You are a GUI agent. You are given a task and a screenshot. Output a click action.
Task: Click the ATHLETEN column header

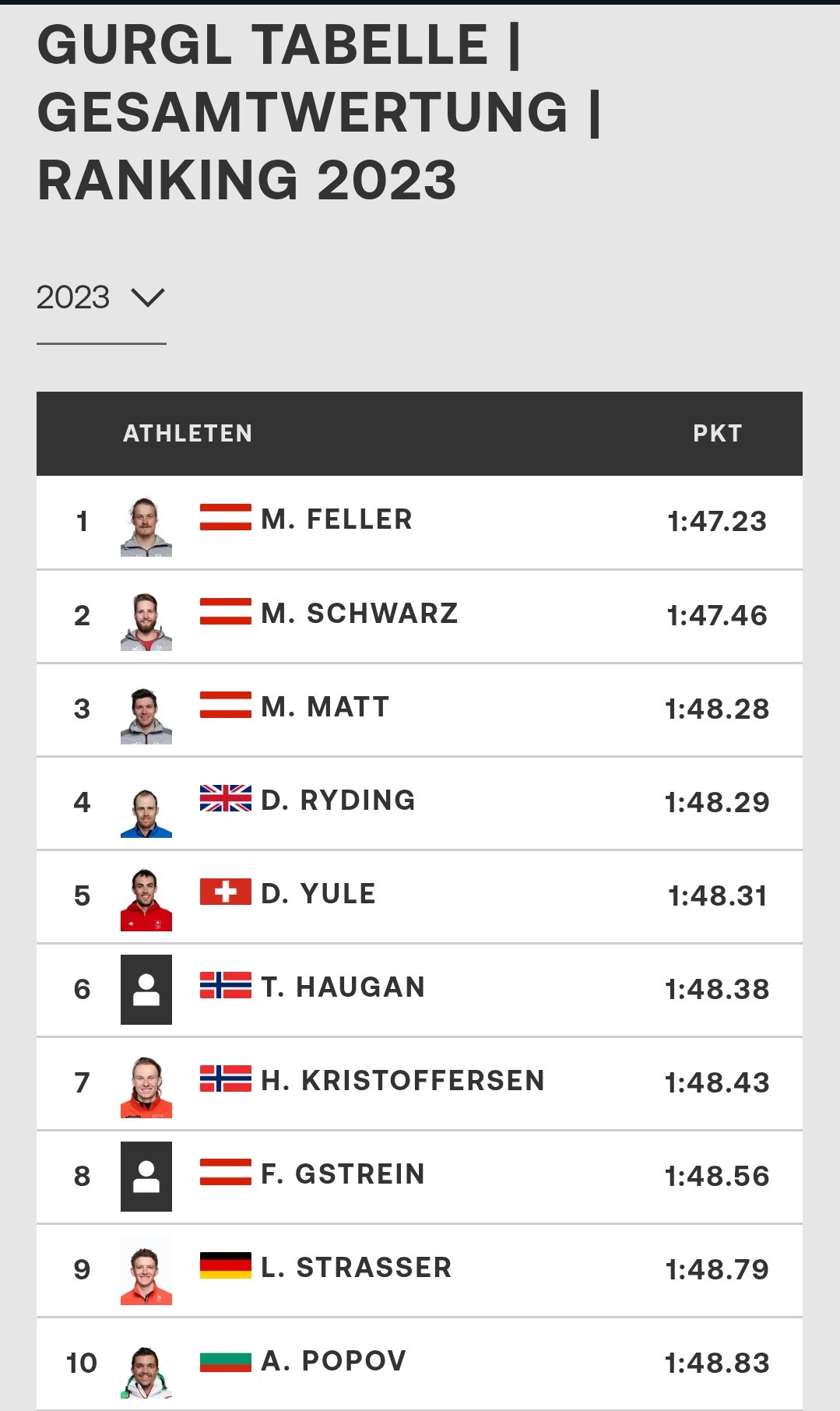(188, 434)
